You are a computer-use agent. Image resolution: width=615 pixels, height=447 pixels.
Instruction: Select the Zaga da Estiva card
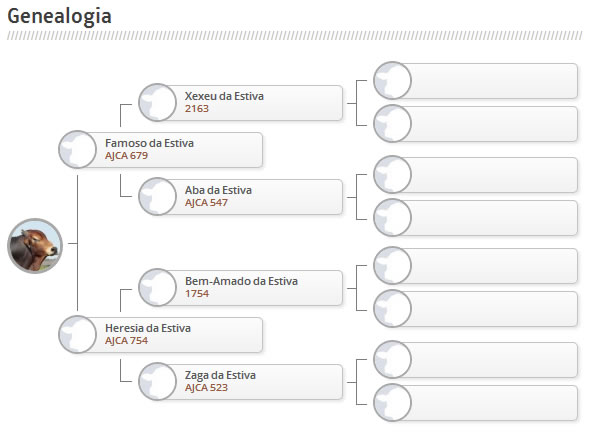tap(260, 382)
